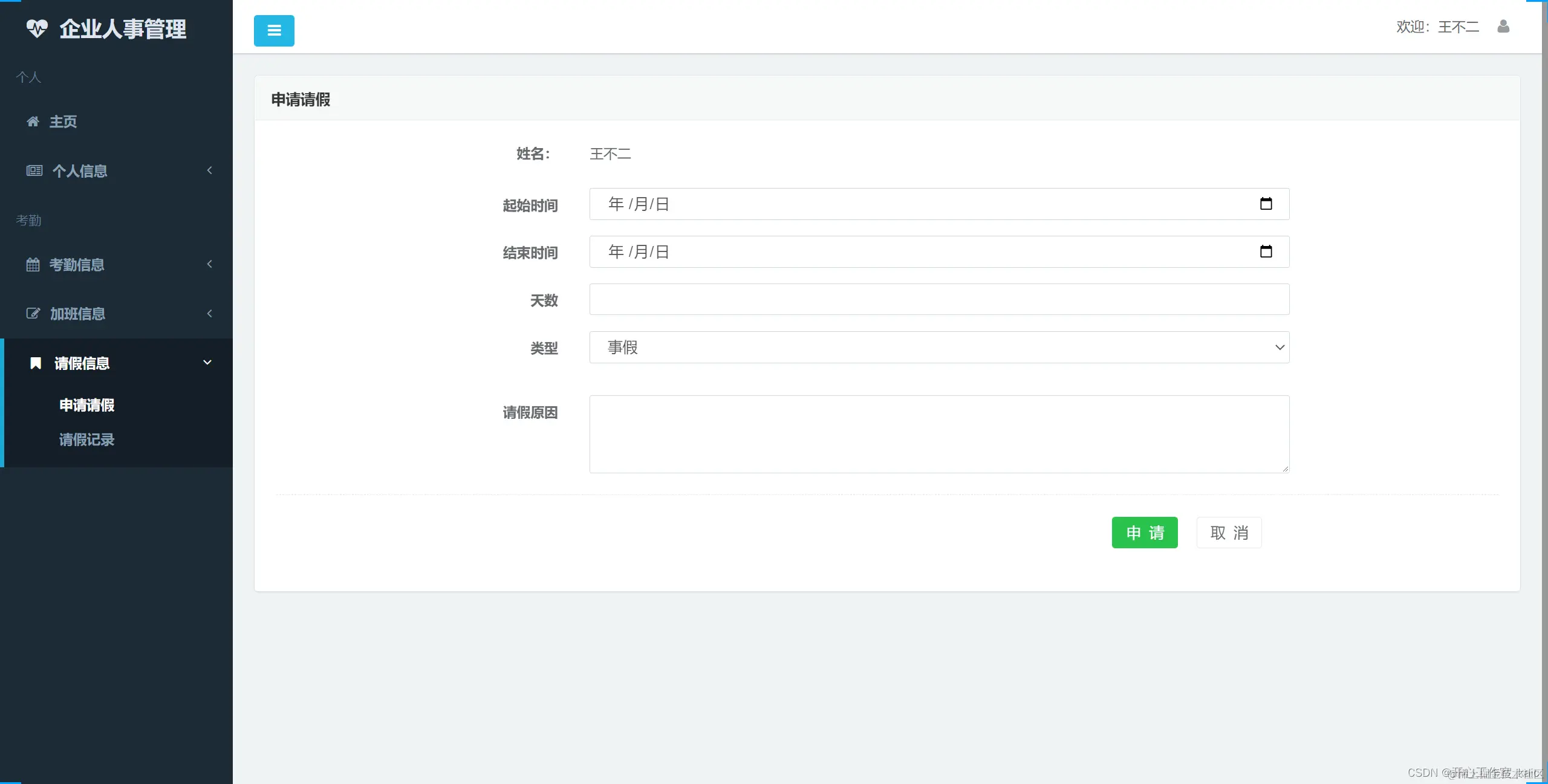Viewport: 1548px width, 784px height.
Task: Open 请假记录 submenu item
Action: click(x=87, y=439)
